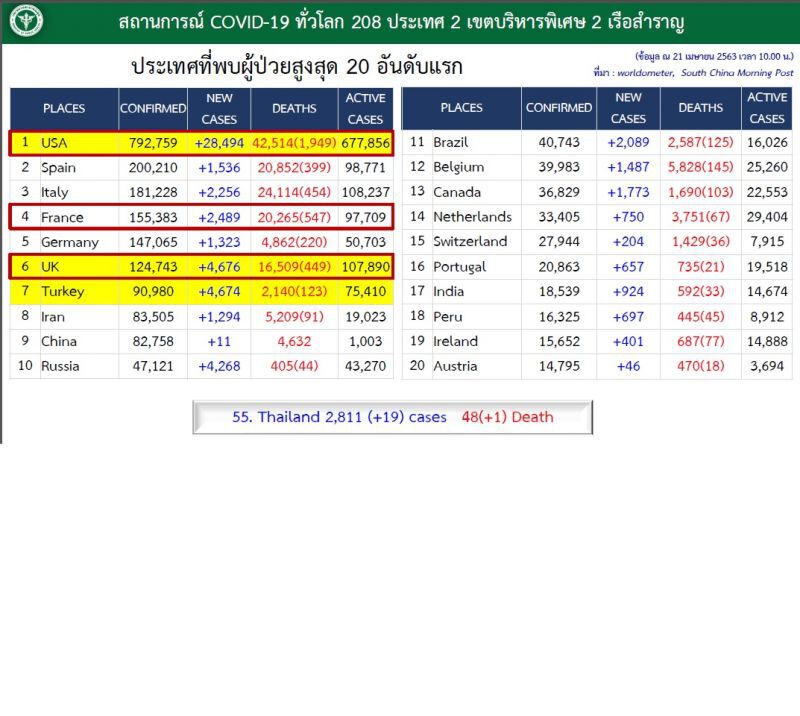Click Belgium's deaths value "5,828(145)"
This screenshot has height=716, width=800.
click(701, 167)
